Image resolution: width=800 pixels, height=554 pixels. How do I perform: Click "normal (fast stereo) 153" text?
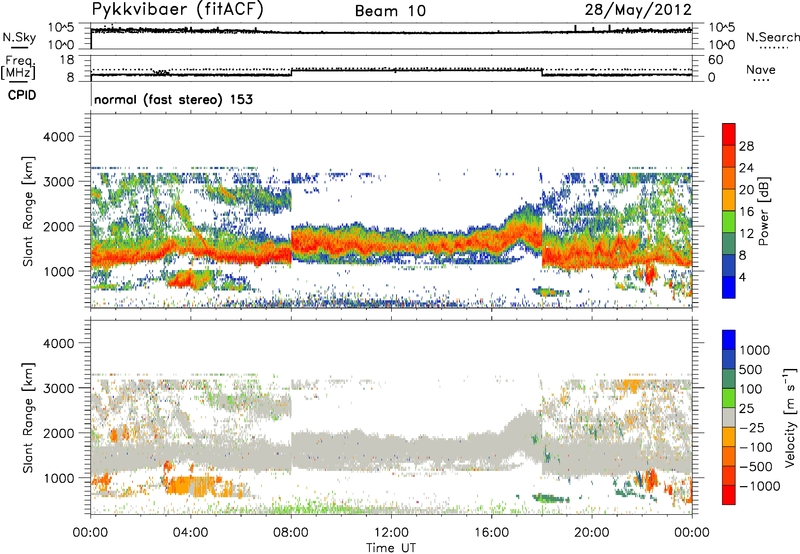173,99
